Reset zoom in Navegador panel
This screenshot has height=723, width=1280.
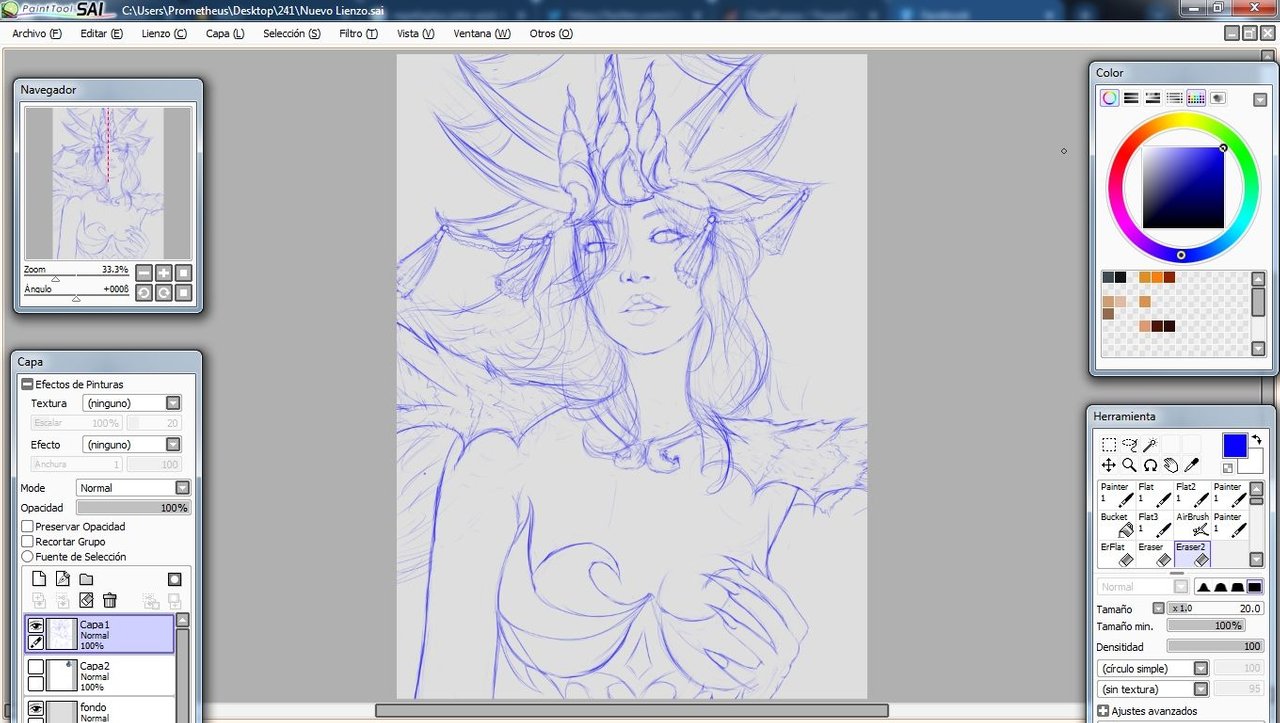184,272
